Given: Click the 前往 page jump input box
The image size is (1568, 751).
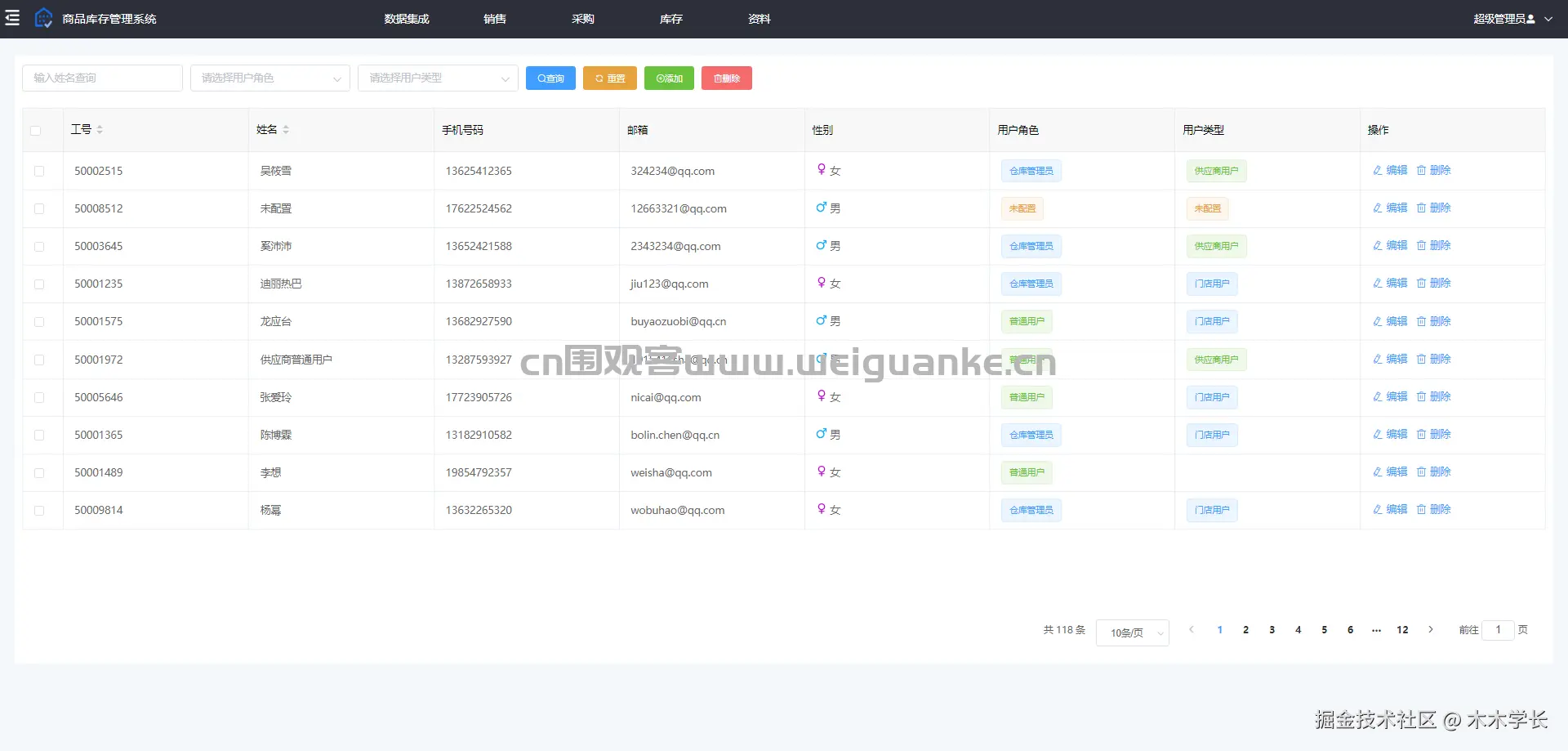Looking at the screenshot, I should [1498, 629].
